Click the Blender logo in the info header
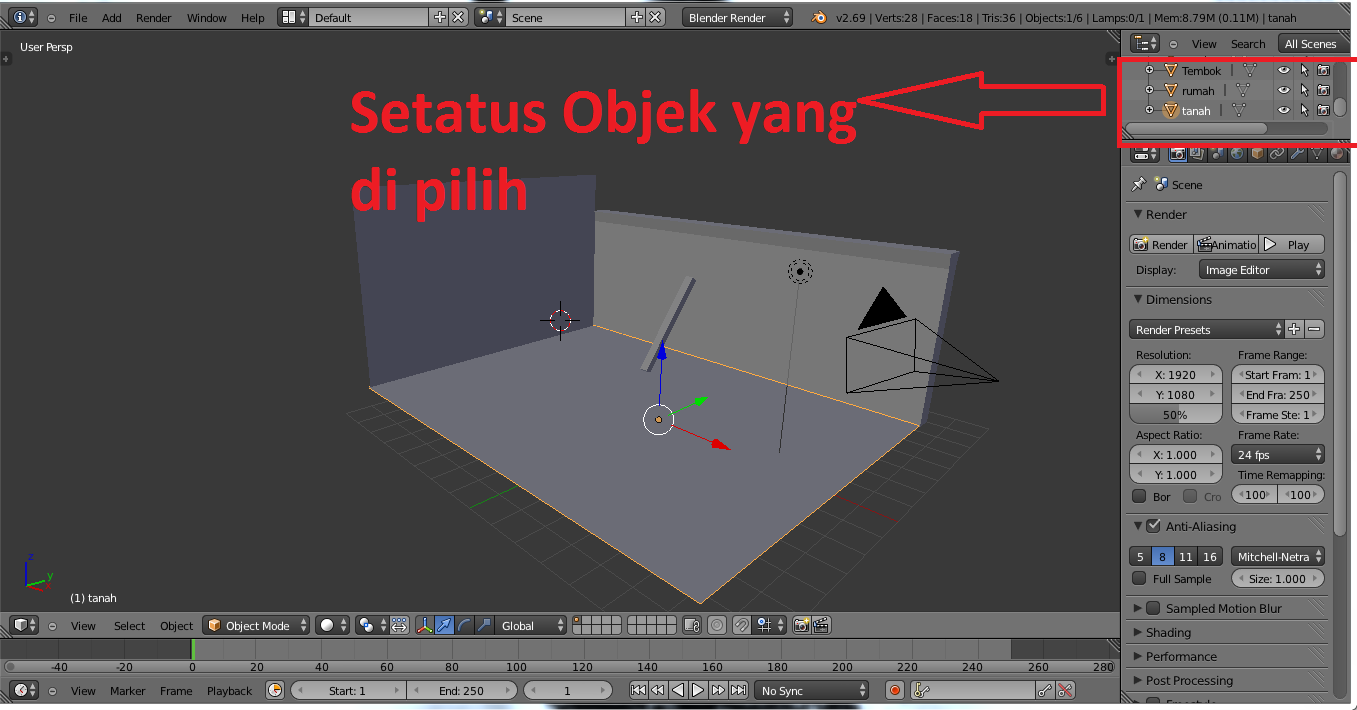This screenshot has height=710, width=1357. pyautogui.click(x=820, y=17)
